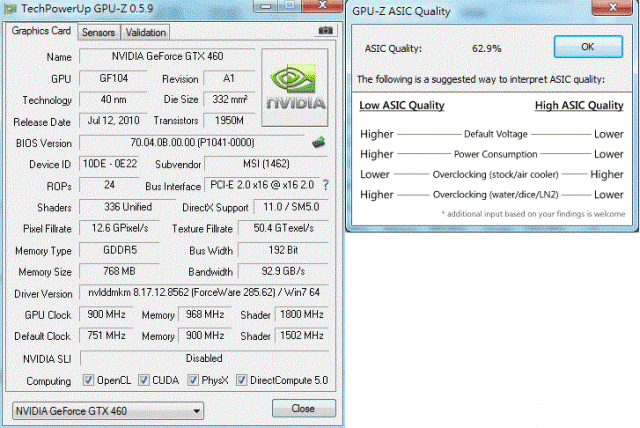This screenshot has width=640, height=428.
Task: Click the BIOS Version field
Action: click(192, 143)
